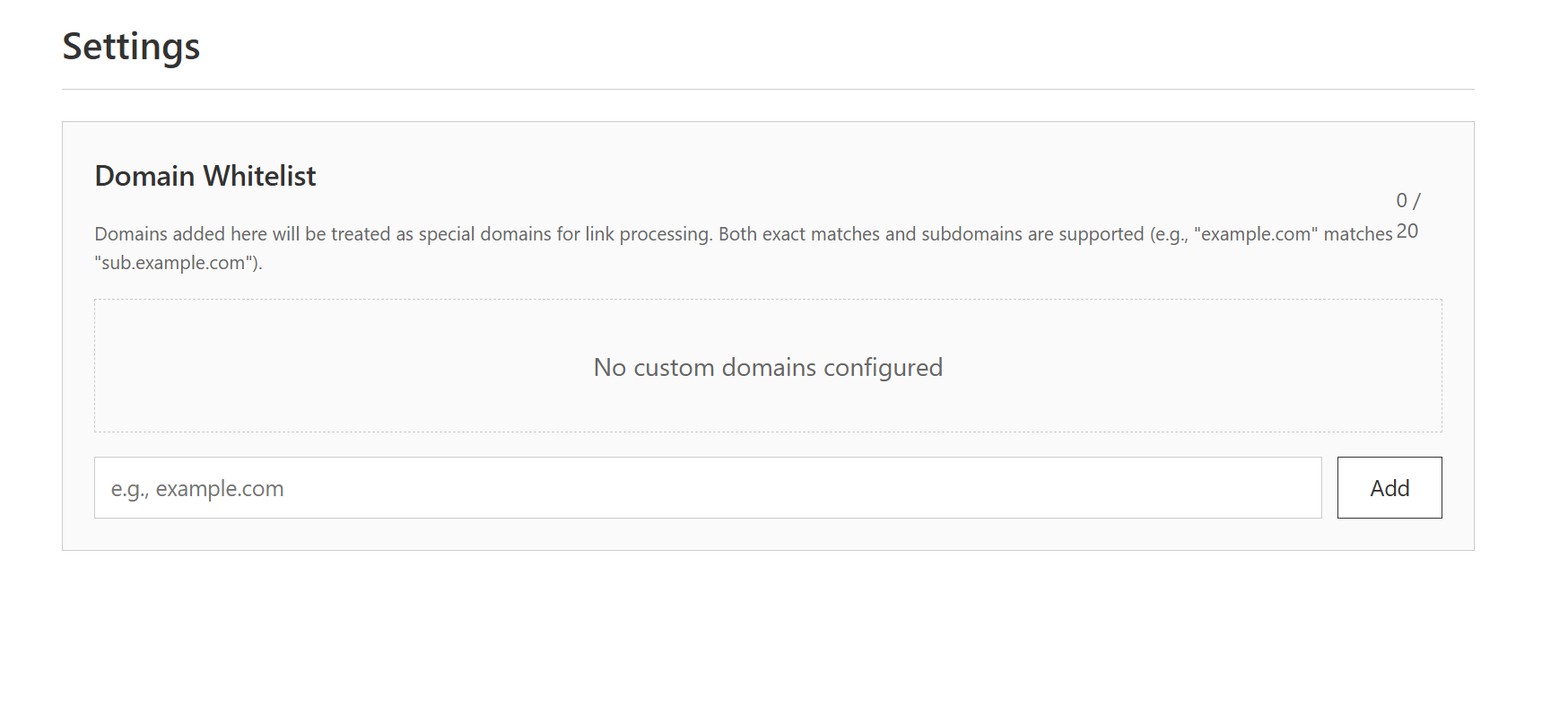Click the '0 / 20' domain counter
Viewport: 1568px width, 707px height.
[1407, 215]
